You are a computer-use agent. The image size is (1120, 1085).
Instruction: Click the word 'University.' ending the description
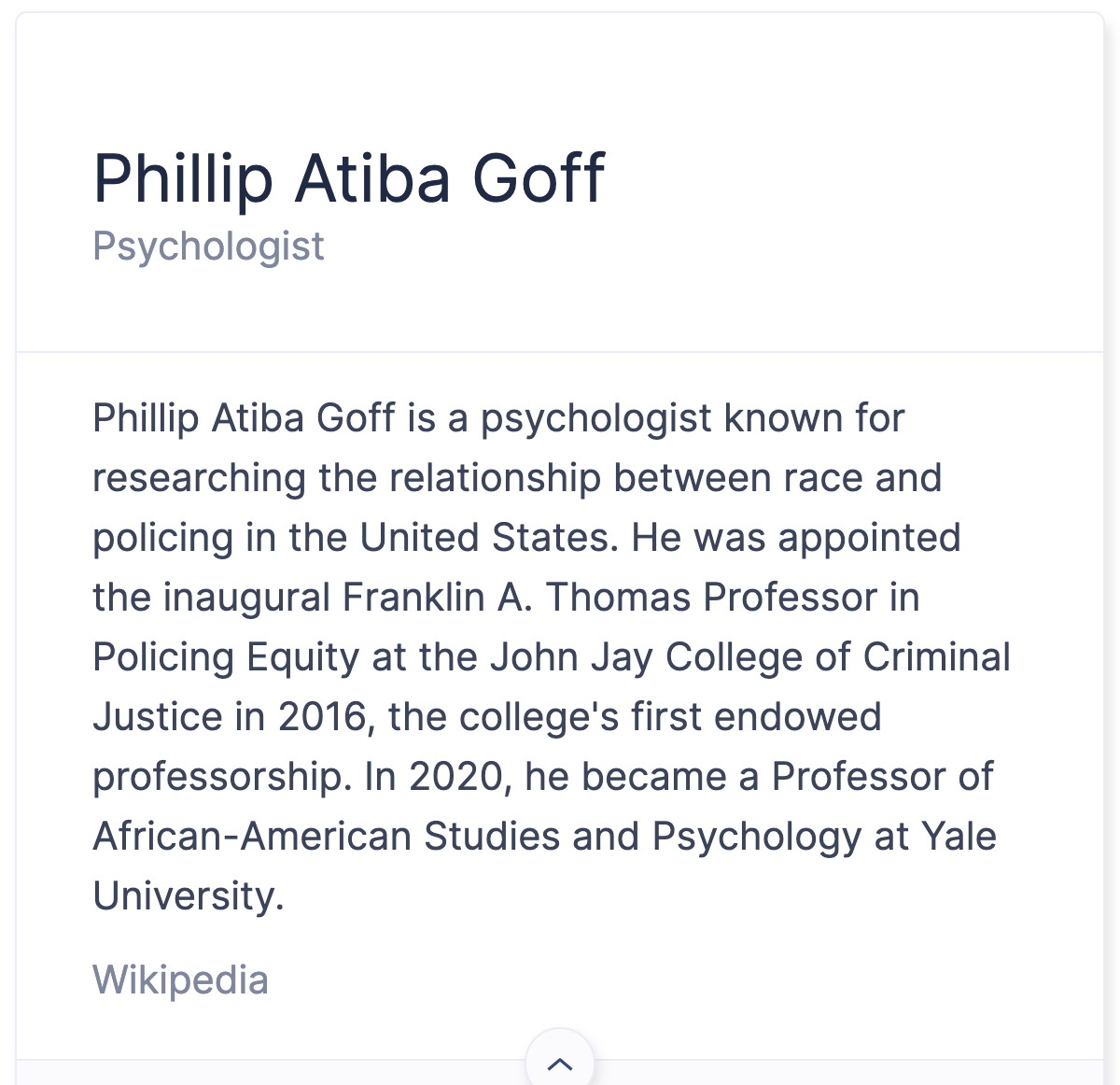(x=188, y=896)
